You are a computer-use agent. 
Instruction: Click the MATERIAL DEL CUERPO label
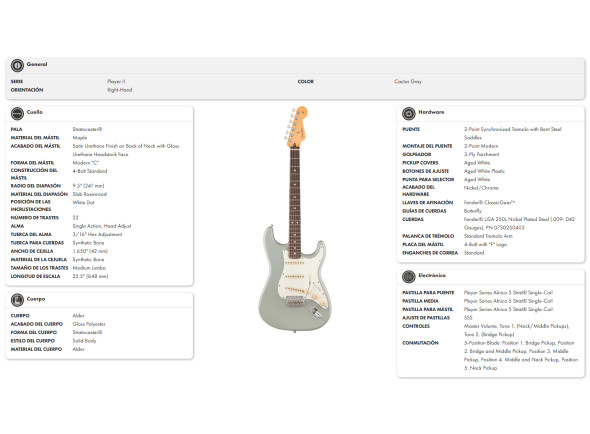tap(36, 349)
